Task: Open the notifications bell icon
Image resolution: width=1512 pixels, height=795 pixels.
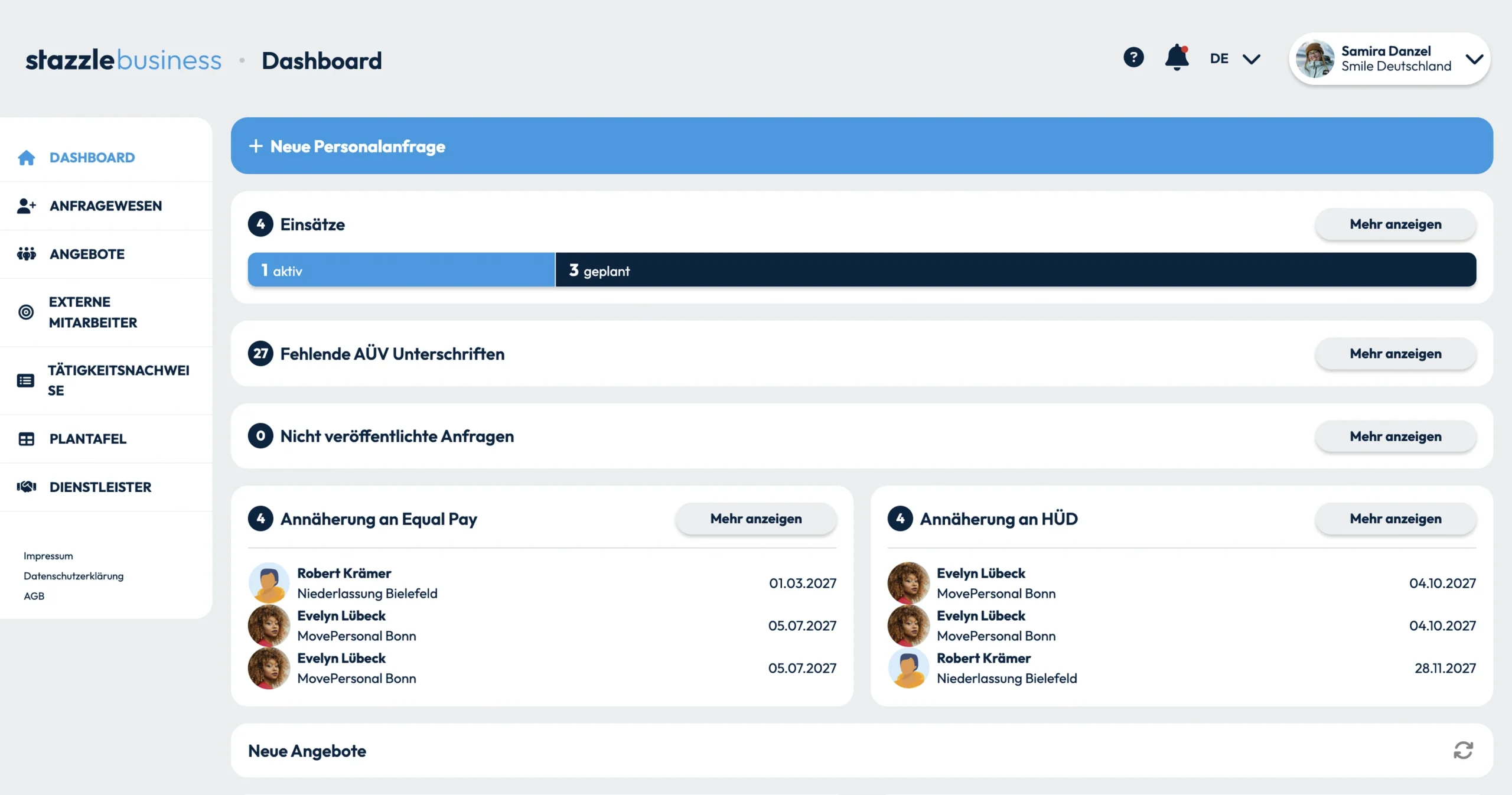Action: click(1177, 57)
